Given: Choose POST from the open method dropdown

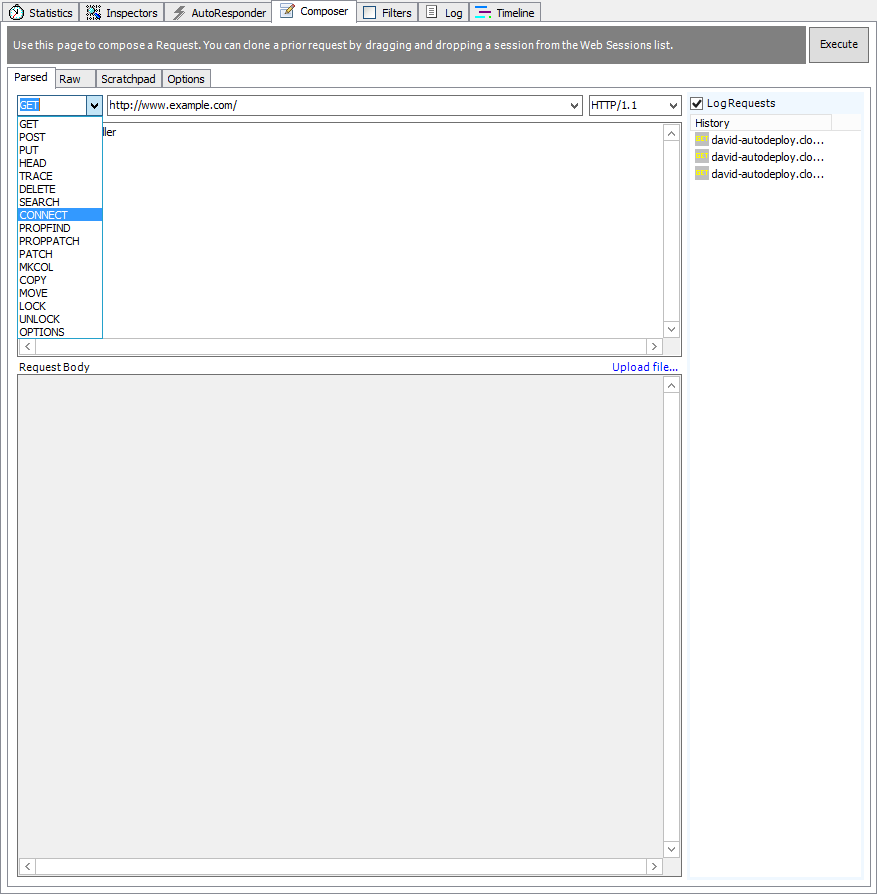Looking at the screenshot, I should (32, 136).
